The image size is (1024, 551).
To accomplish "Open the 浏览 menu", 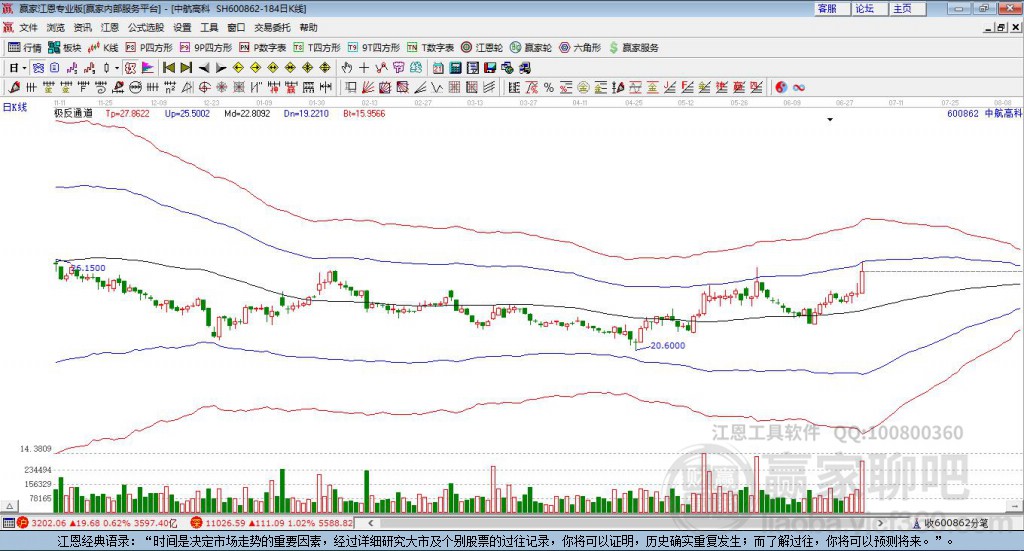I will pyautogui.click(x=56, y=27).
